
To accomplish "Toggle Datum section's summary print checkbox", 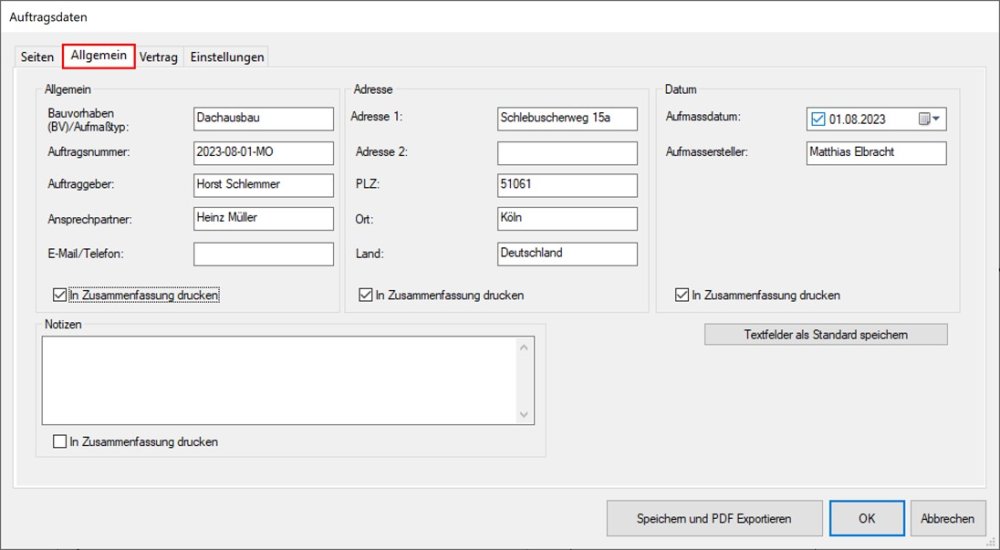I will [682, 295].
